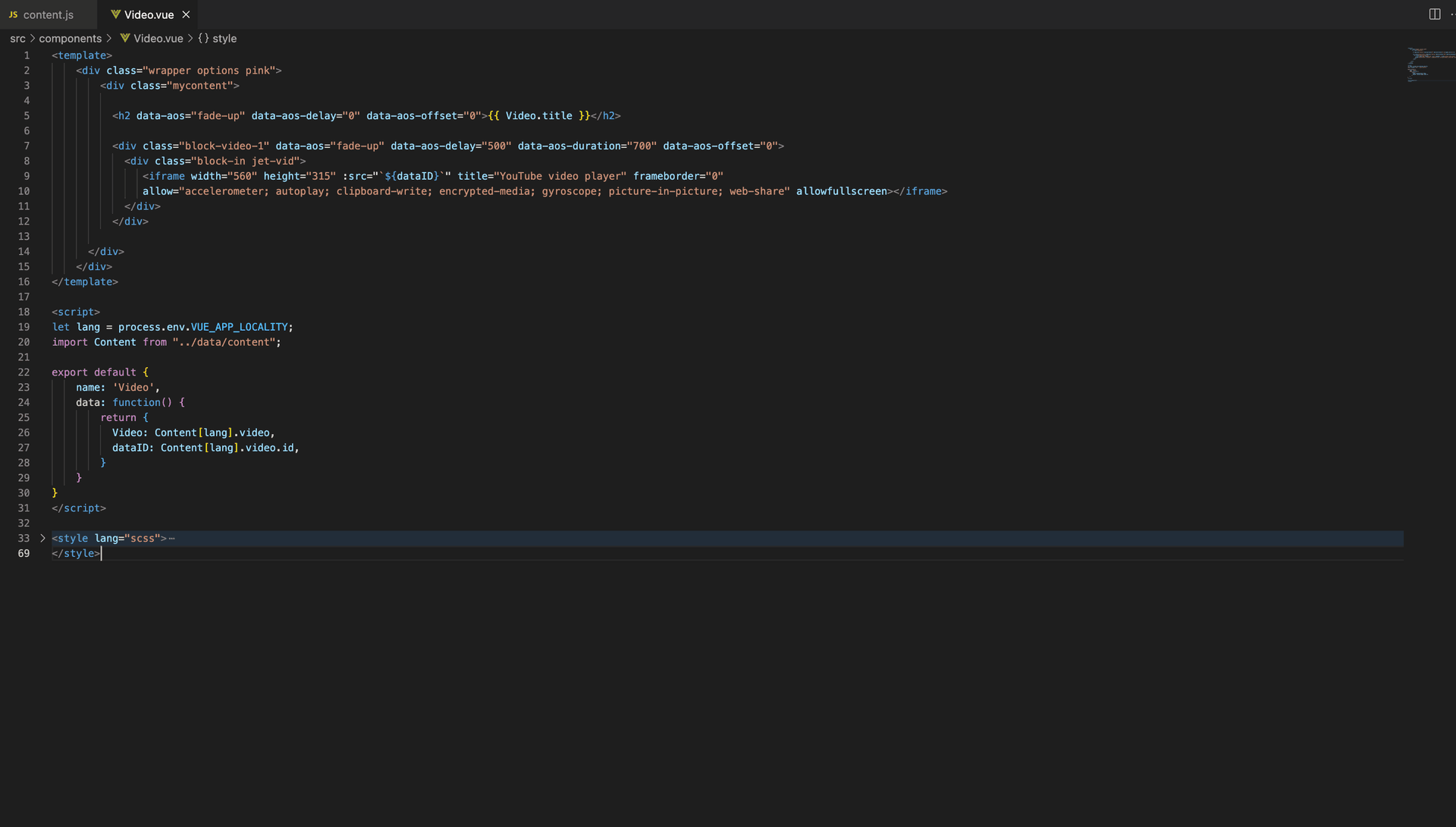Click the closing </style> tag
This screenshot has width=1456, height=827.
(76, 554)
